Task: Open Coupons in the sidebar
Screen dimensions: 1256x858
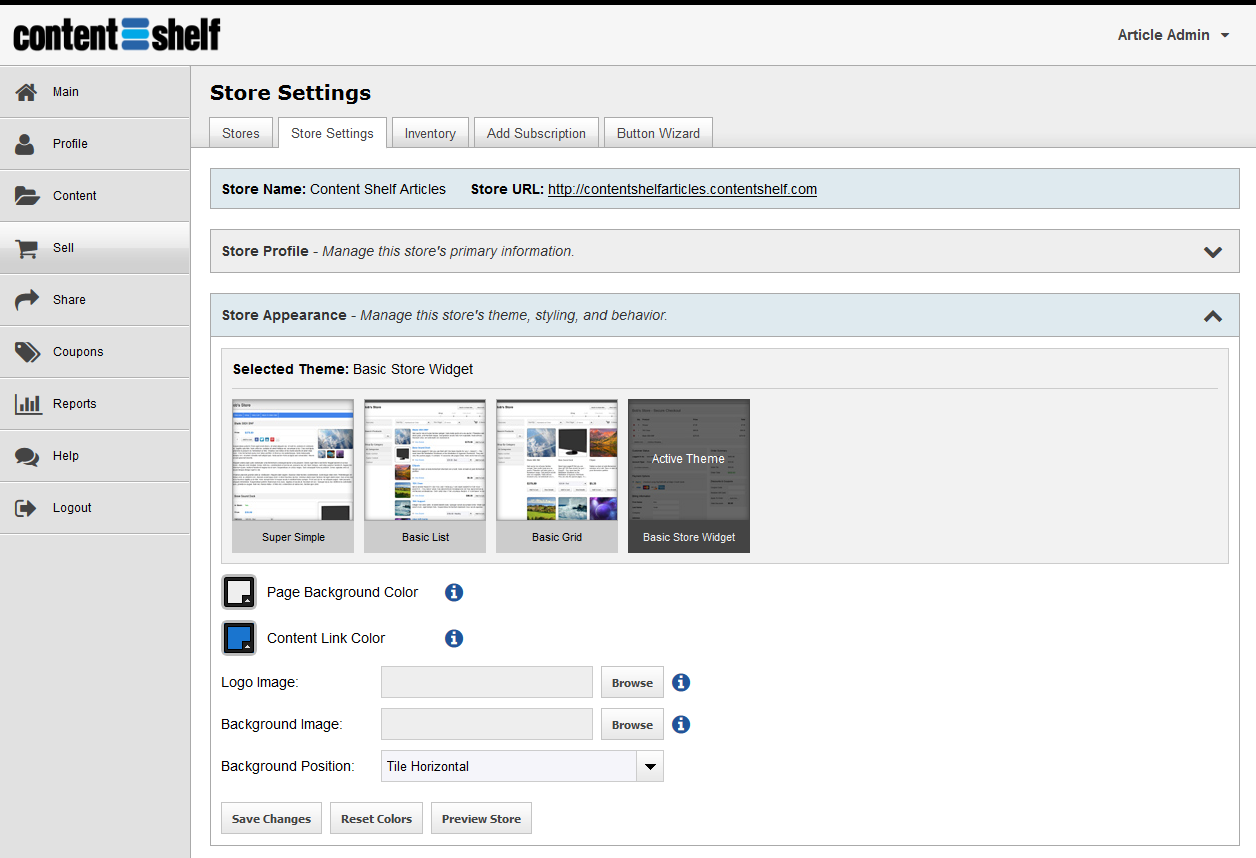Action: pyautogui.click(x=95, y=352)
